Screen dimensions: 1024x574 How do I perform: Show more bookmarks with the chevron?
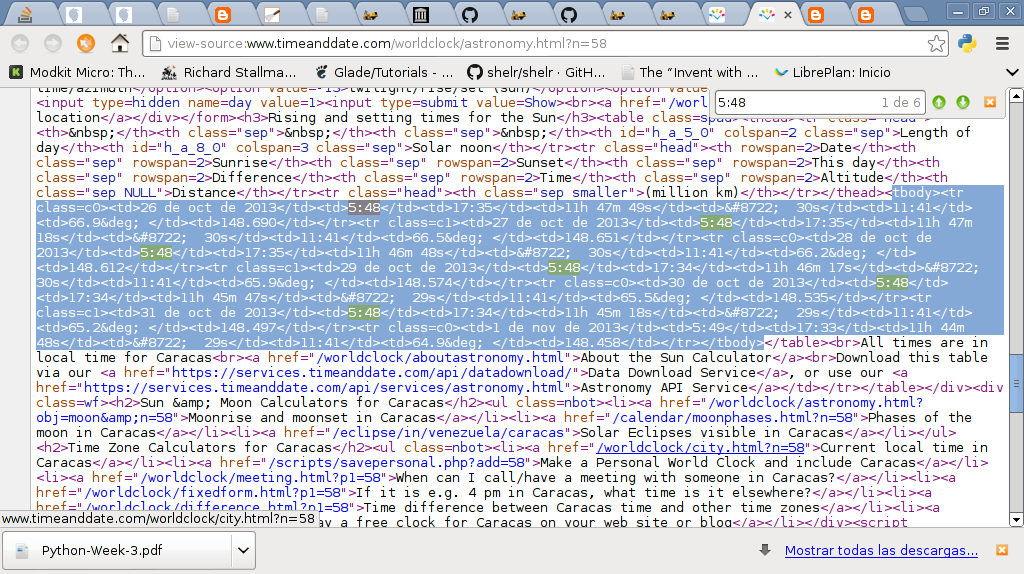[x=1005, y=72]
